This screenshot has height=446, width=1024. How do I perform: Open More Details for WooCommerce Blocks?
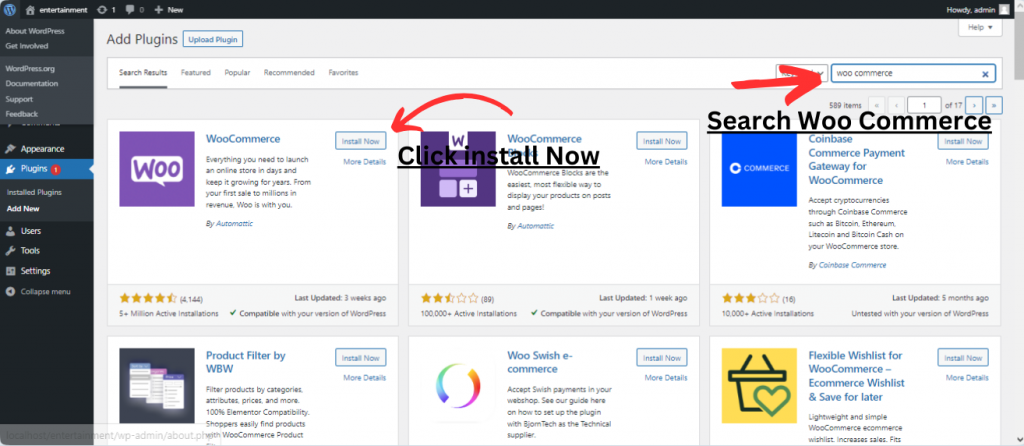tap(665, 161)
